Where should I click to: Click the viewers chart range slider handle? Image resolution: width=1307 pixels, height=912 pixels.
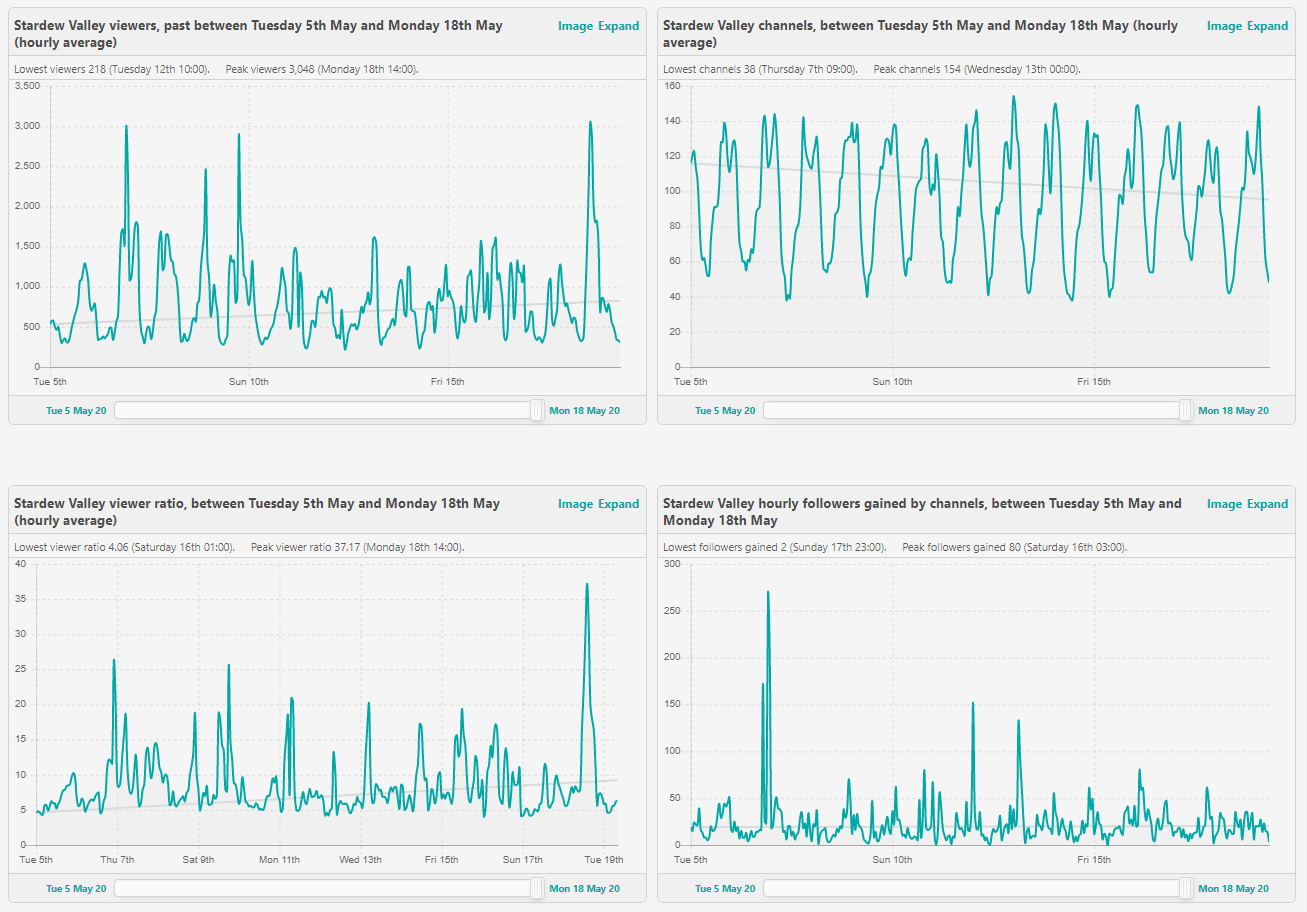[537, 410]
